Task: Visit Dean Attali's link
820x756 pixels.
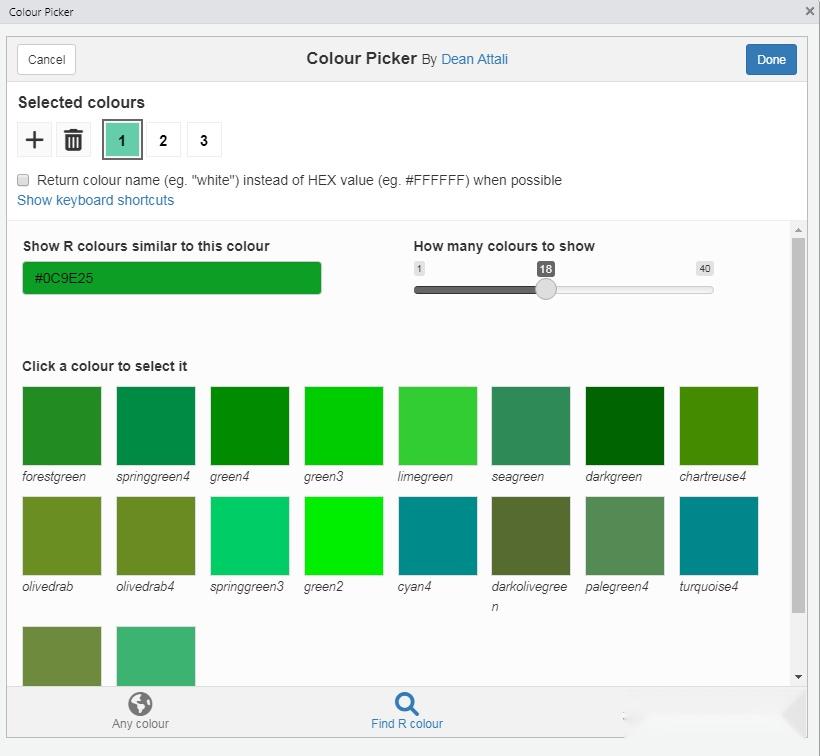Action: [474, 59]
